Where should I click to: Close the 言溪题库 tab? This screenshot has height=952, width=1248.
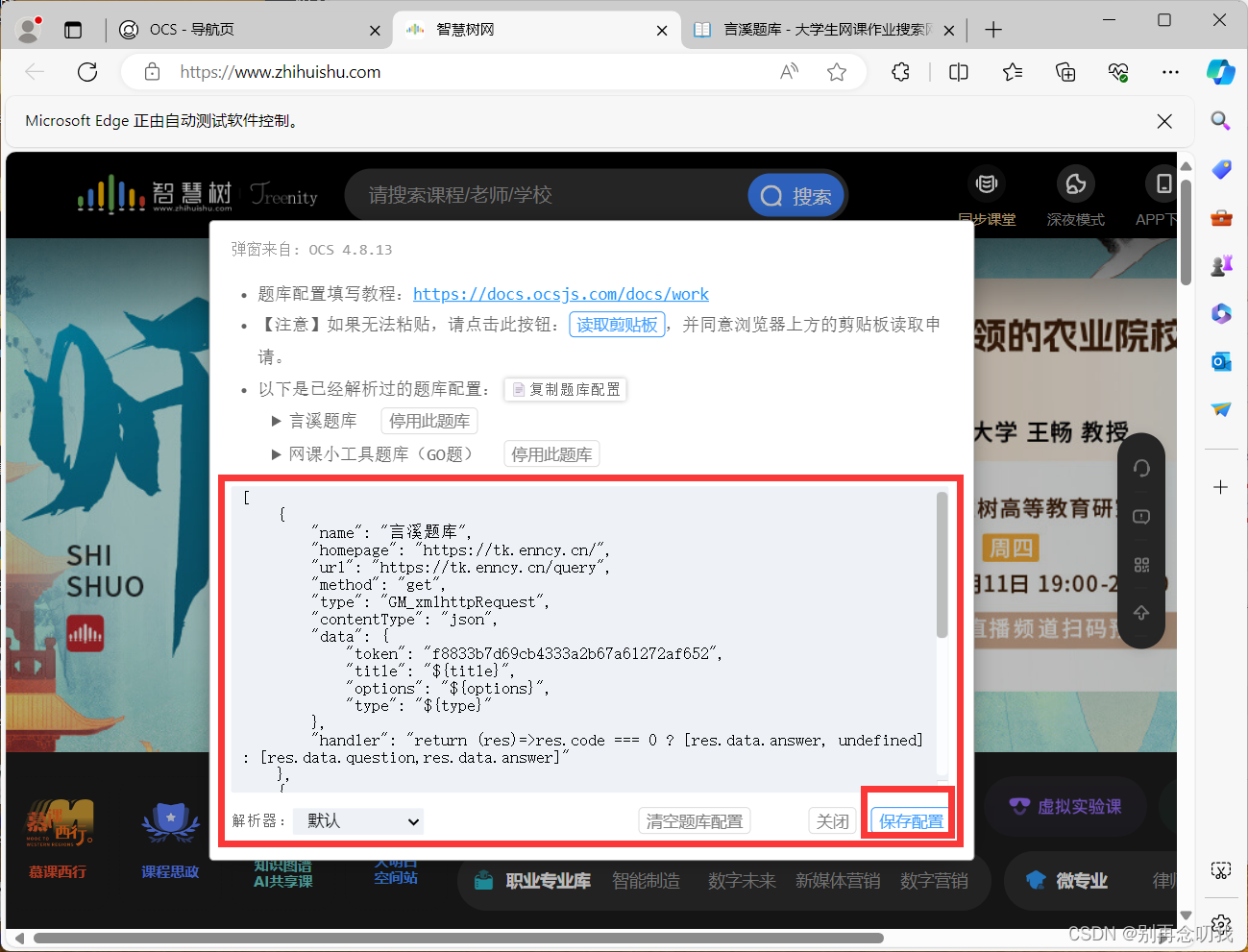click(949, 31)
